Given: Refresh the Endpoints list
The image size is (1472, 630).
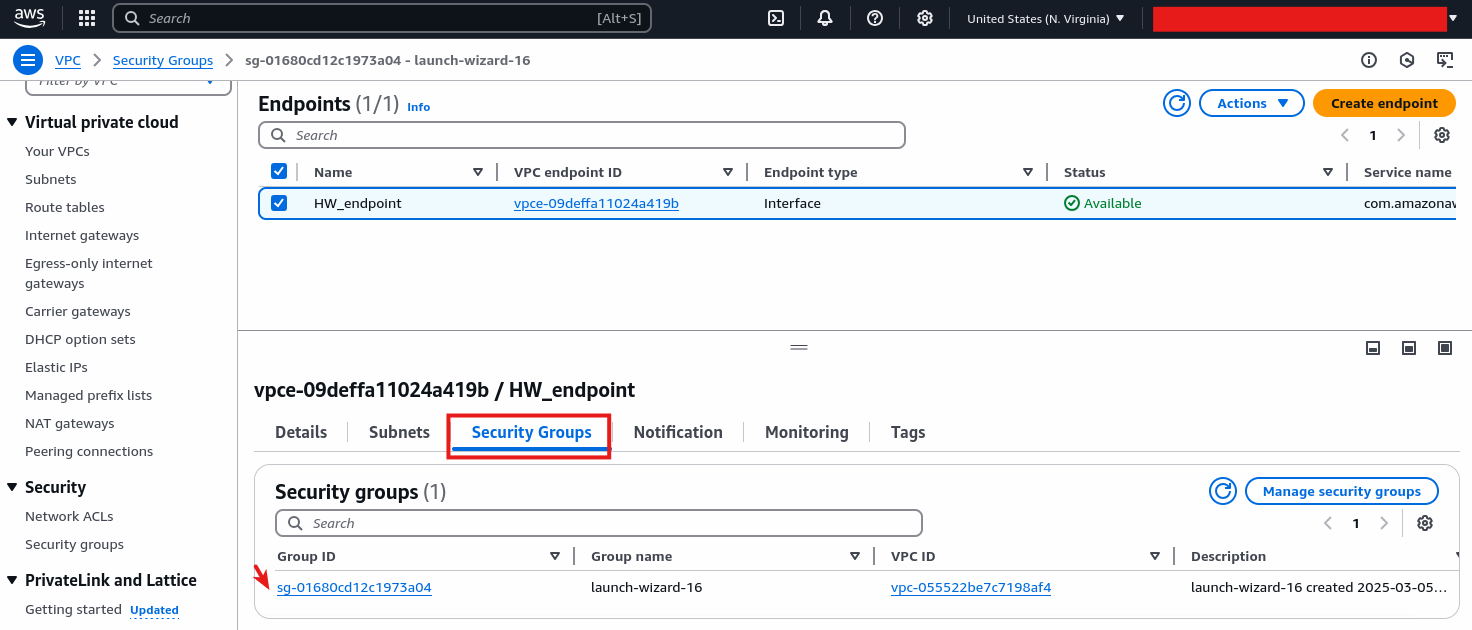Looking at the screenshot, I should pyautogui.click(x=1177, y=103).
